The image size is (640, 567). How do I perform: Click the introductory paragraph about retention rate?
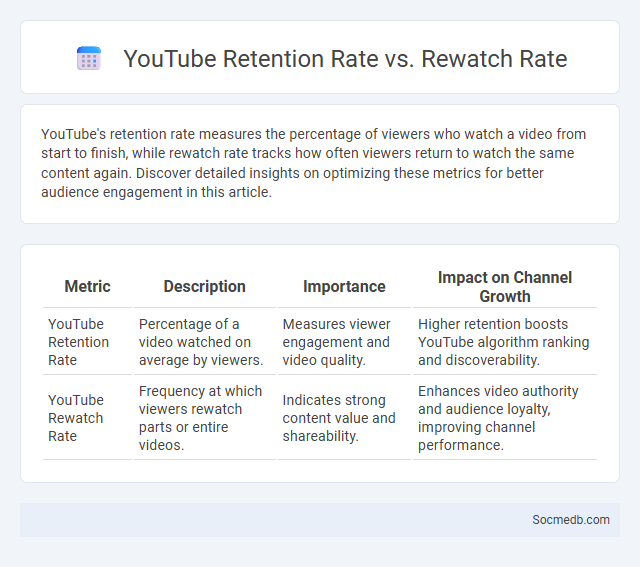click(313, 163)
